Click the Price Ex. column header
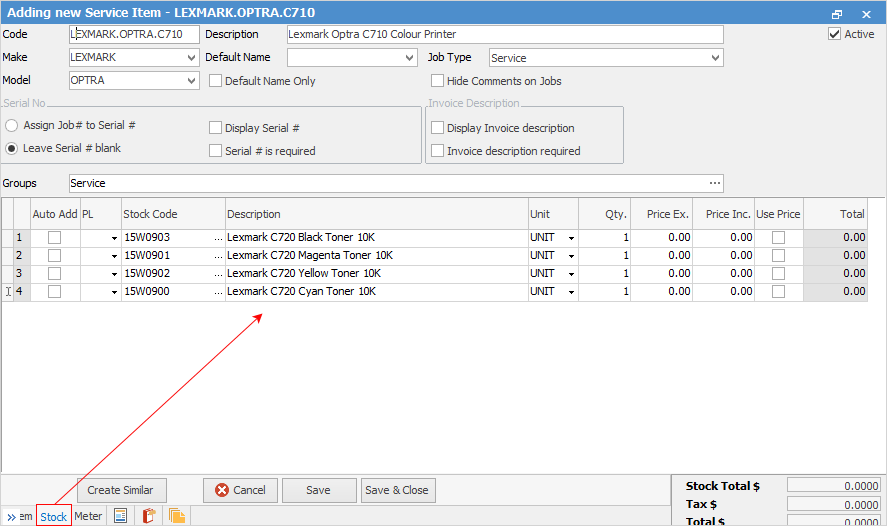887x526 pixels. (661, 214)
